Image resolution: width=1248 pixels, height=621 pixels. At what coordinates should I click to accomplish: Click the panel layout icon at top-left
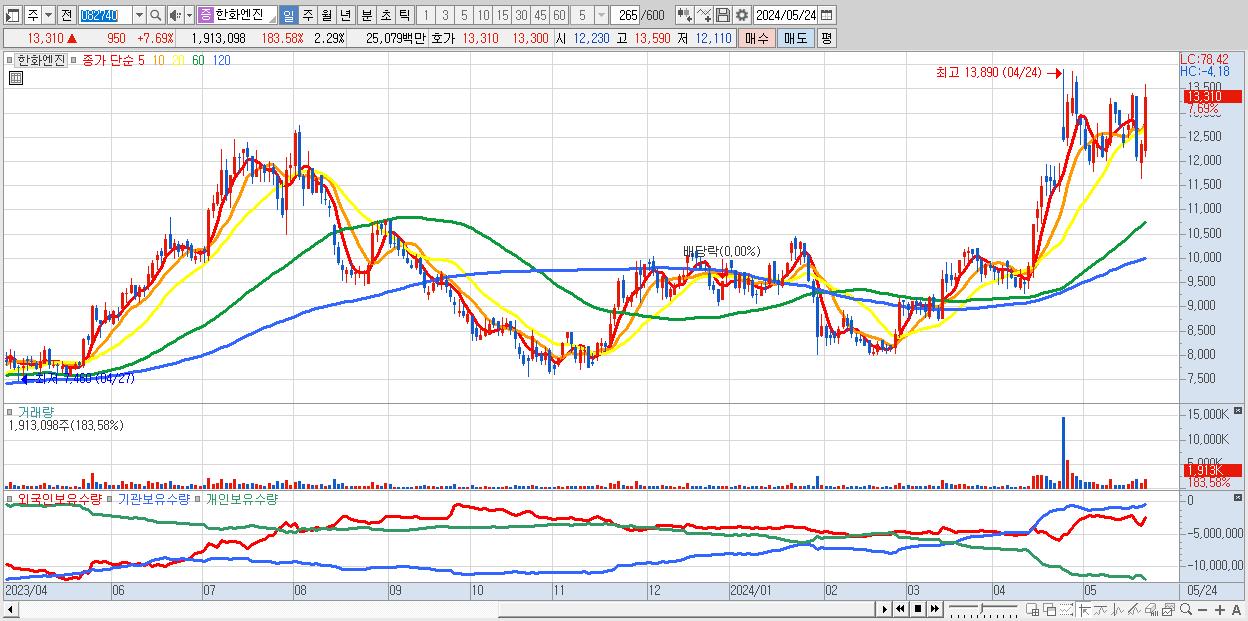13,15
